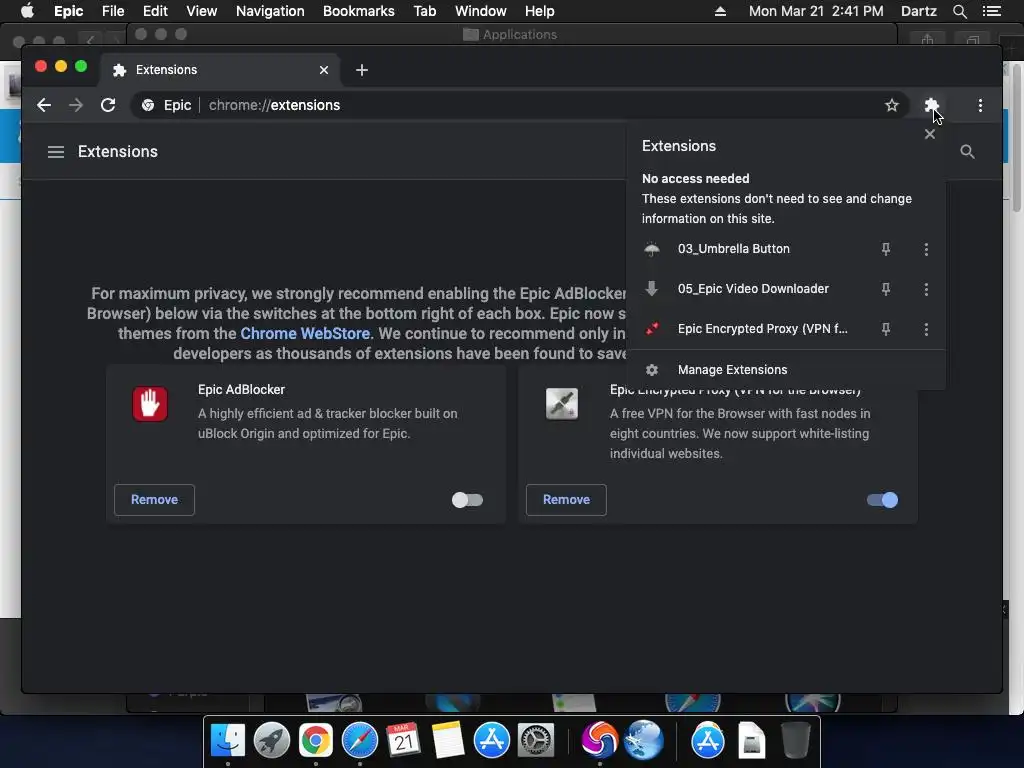The image size is (1024, 768).
Task: Open the Edit menu
Action: tap(155, 11)
